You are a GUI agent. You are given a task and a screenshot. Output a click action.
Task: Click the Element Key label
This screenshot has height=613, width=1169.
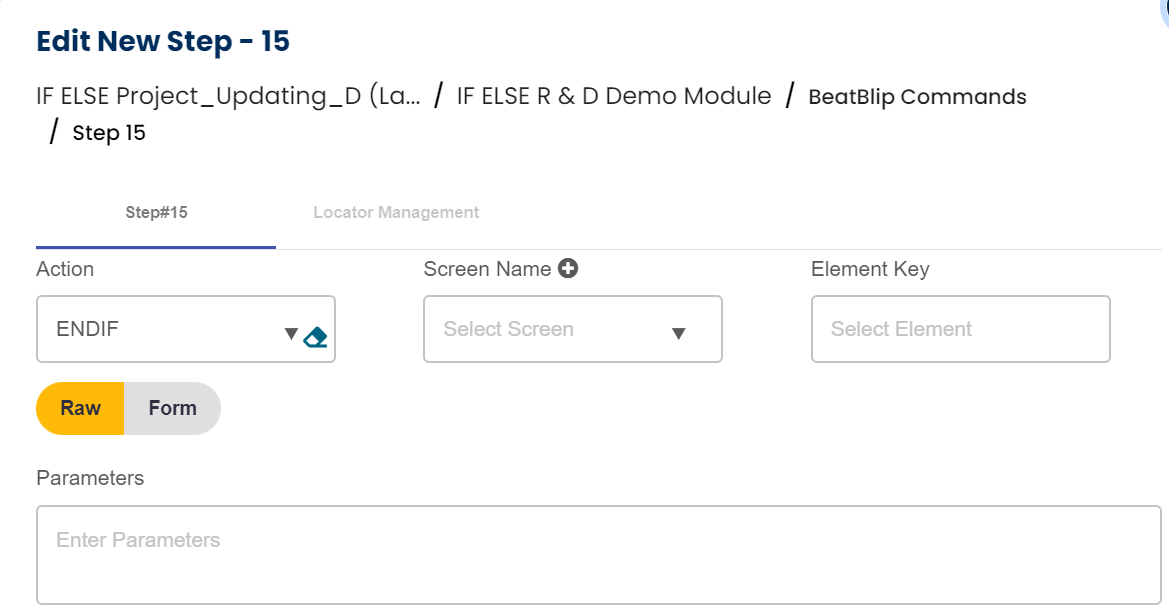coord(870,269)
